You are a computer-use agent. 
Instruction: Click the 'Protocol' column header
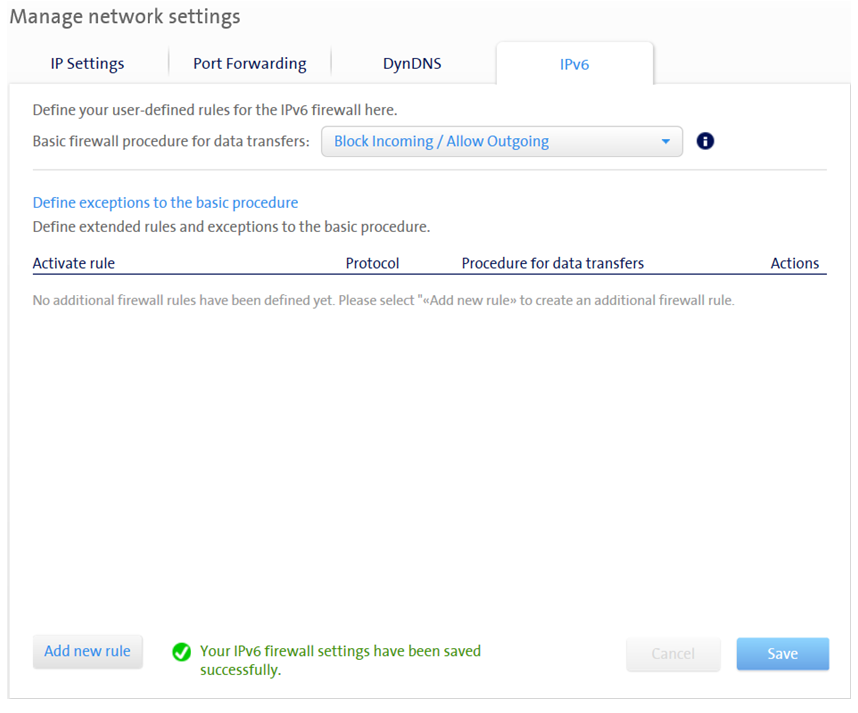(x=372, y=264)
